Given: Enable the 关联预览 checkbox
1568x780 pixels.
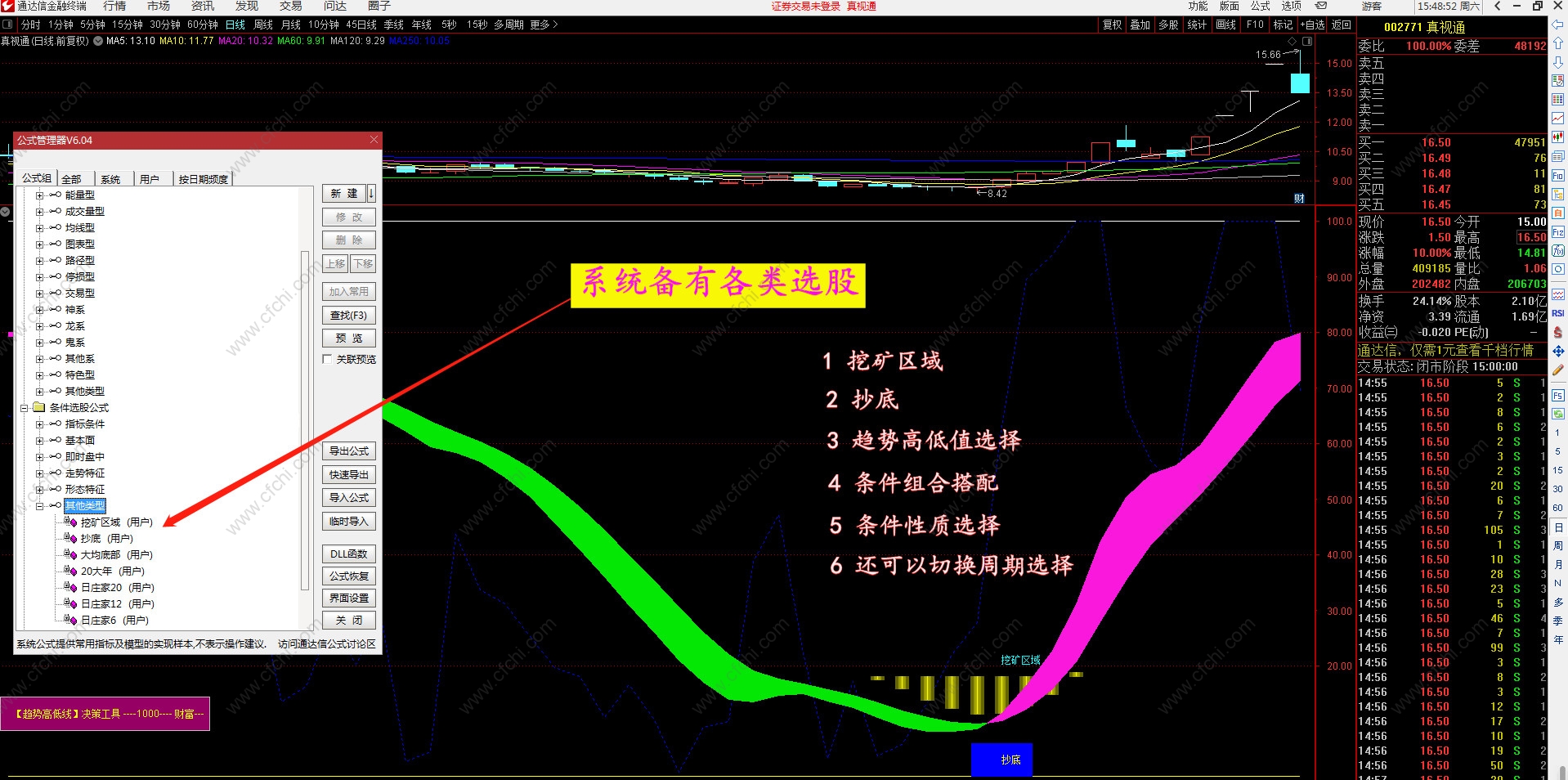Looking at the screenshot, I should (327, 359).
